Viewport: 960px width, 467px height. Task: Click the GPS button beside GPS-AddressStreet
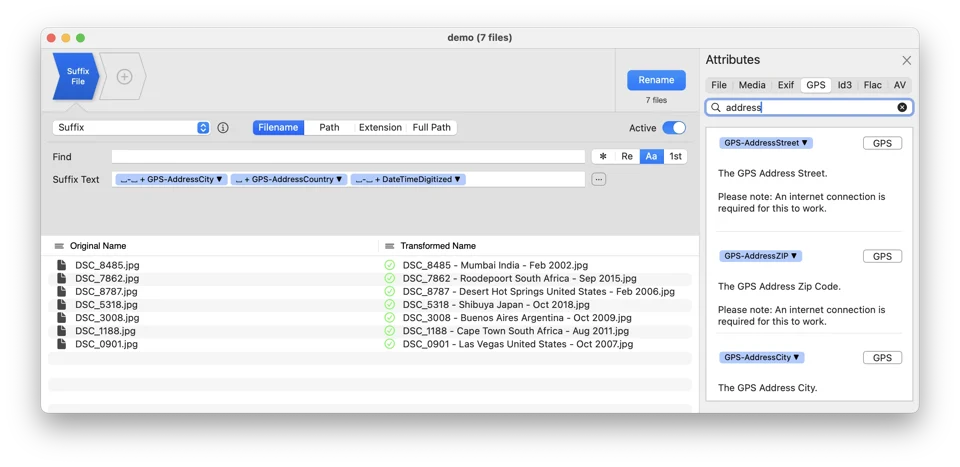[x=882, y=143]
